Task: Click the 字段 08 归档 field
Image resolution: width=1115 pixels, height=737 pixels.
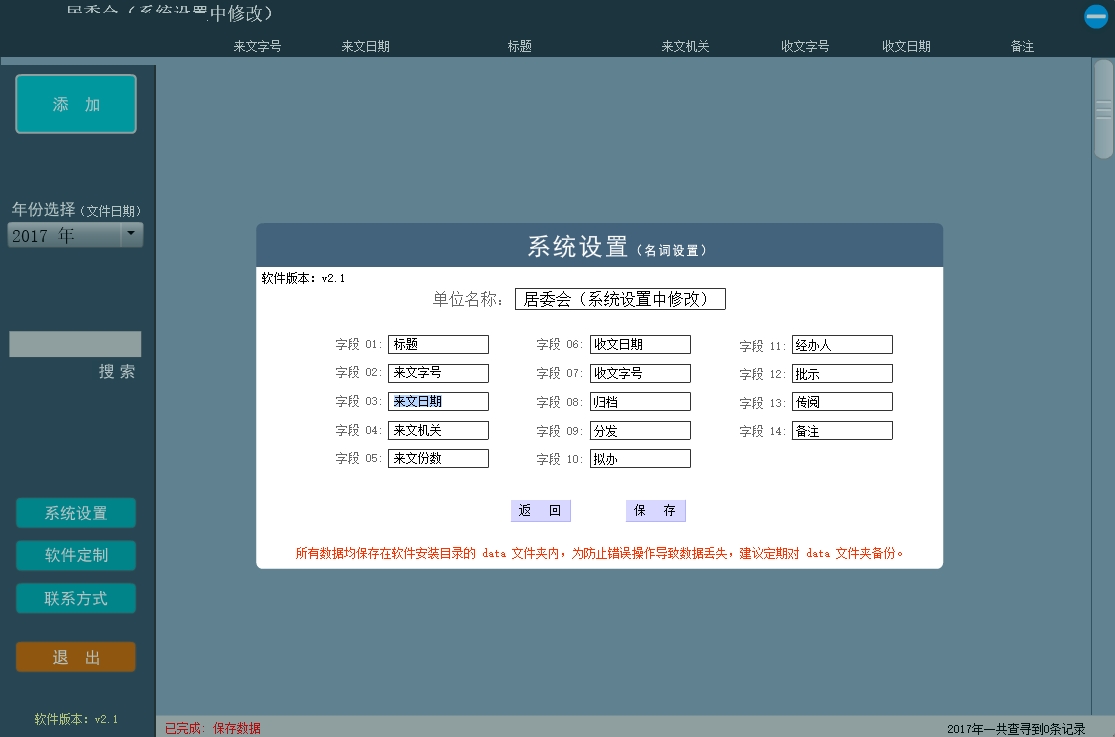Action: 640,402
